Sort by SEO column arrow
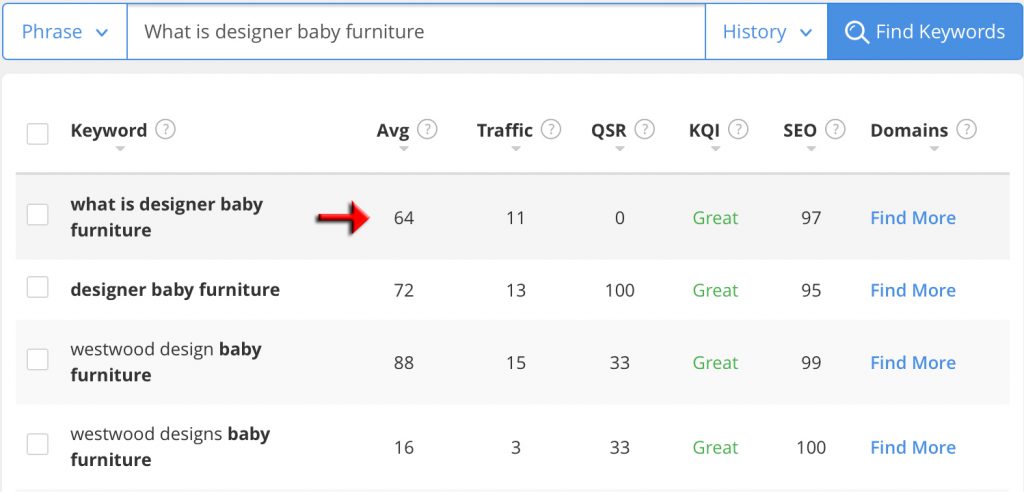This screenshot has height=492, width=1024. [x=811, y=149]
